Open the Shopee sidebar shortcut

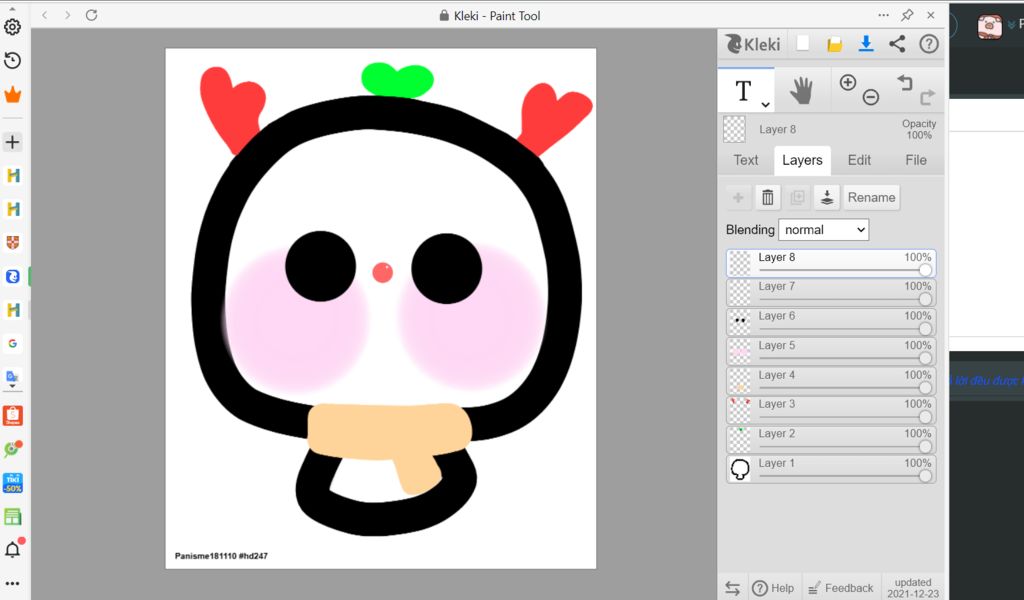click(12, 415)
